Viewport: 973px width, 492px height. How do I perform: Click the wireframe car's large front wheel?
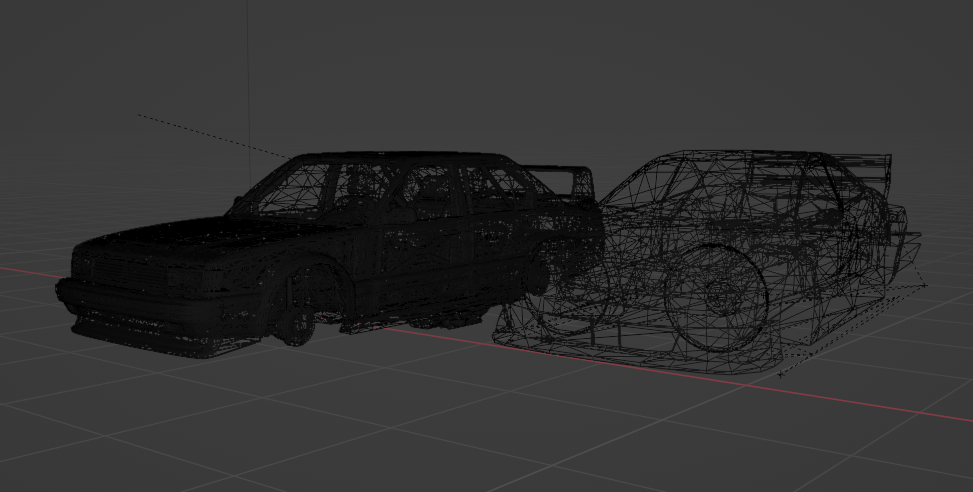click(715, 298)
